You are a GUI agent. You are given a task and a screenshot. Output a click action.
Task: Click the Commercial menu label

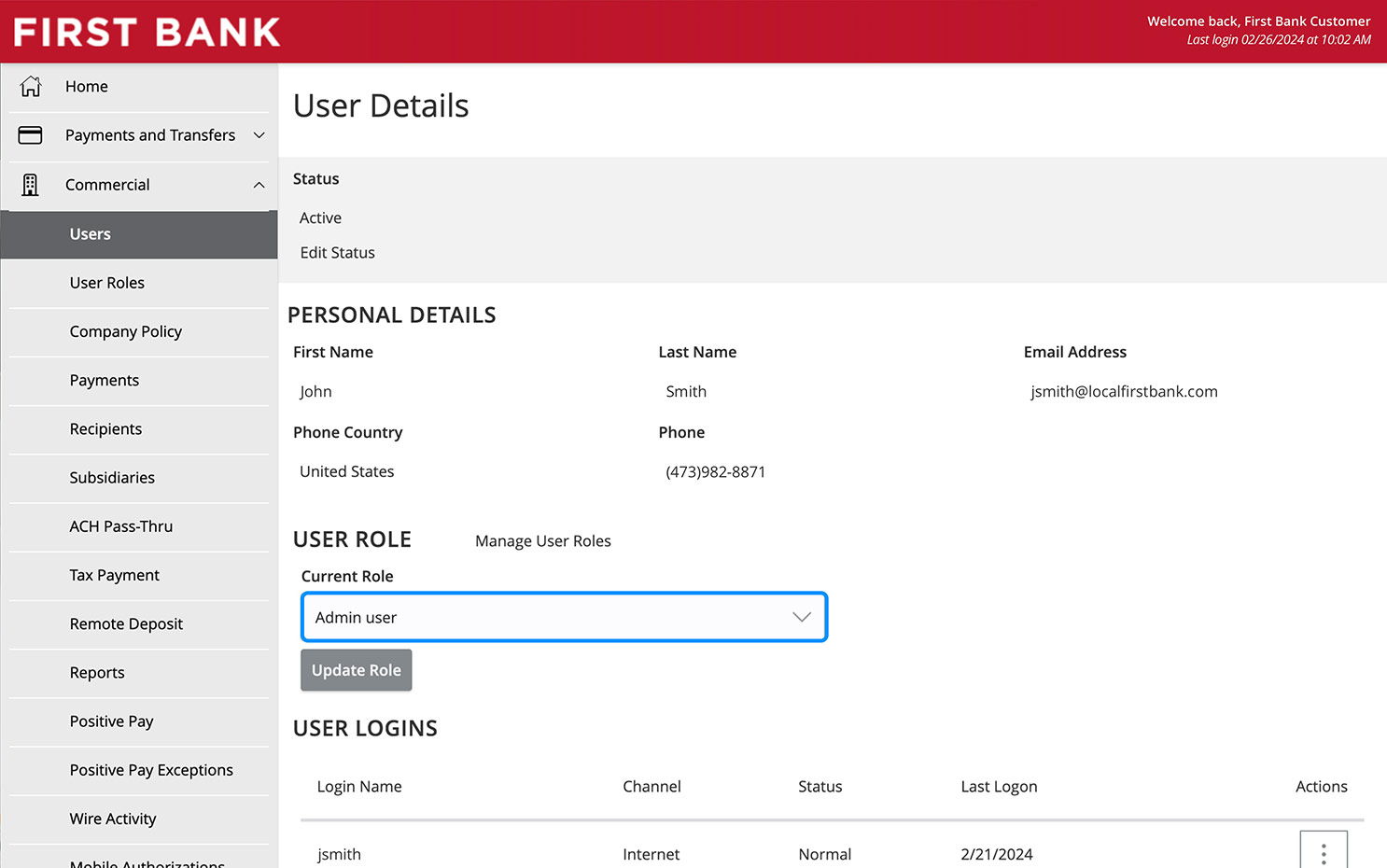click(107, 185)
